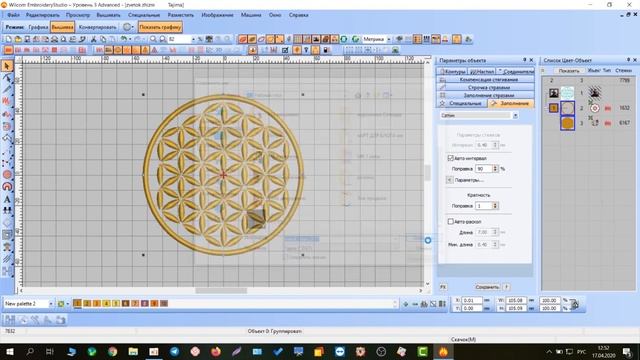
Task: Click the add color plus icon on palette bar
Action: pyautogui.click(x=405, y=304)
